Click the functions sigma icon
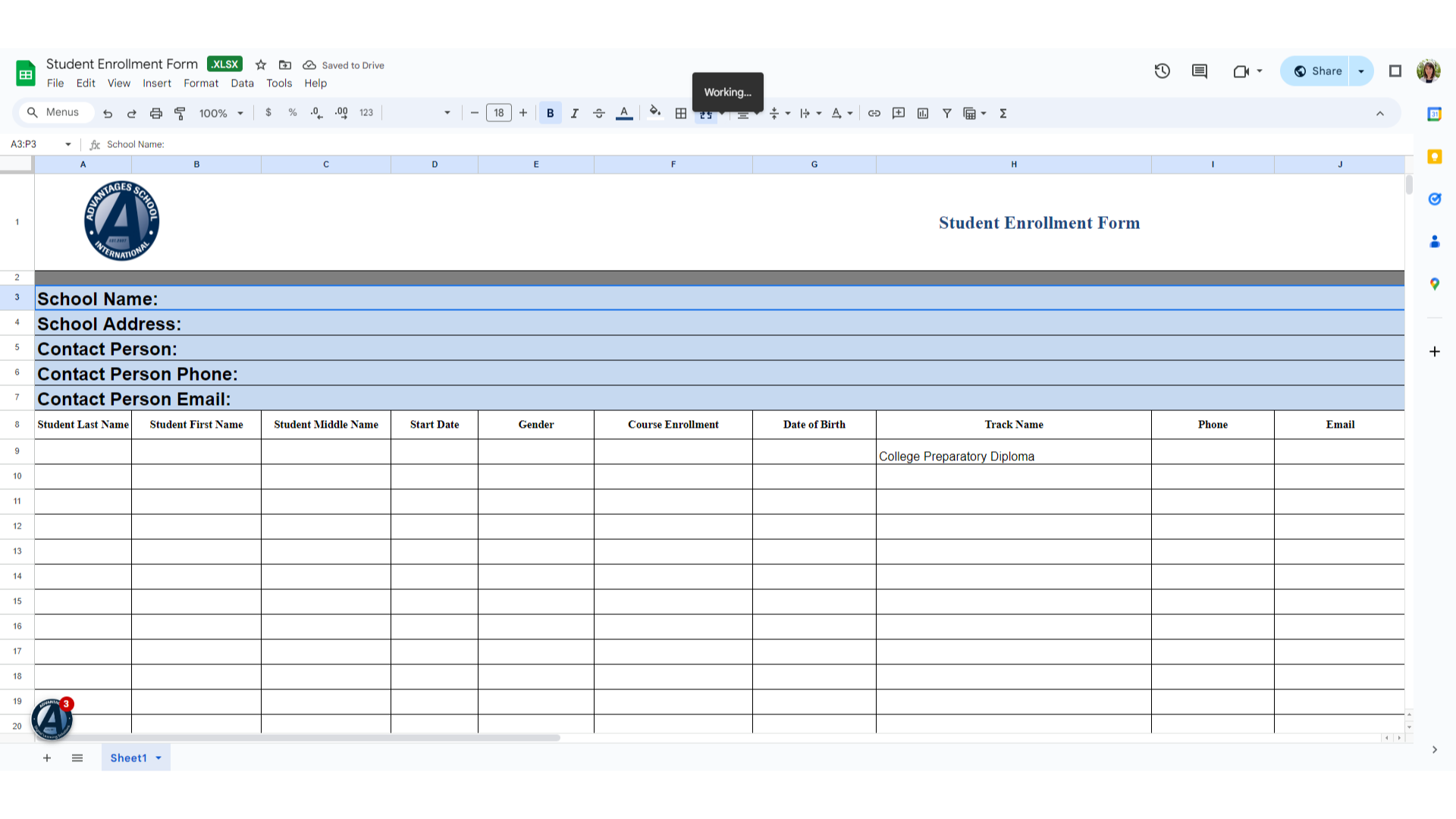1456x819 pixels. (x=1003, y=113)
